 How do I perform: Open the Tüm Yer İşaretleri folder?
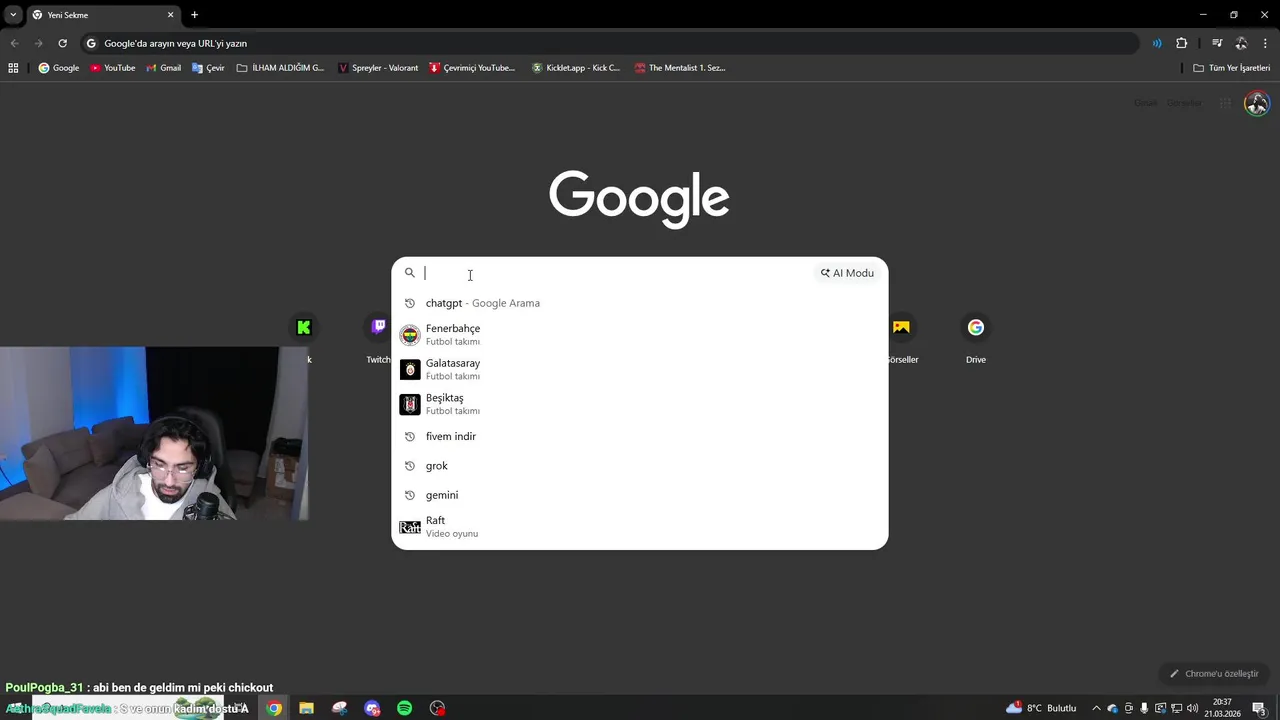(1231, 68)
